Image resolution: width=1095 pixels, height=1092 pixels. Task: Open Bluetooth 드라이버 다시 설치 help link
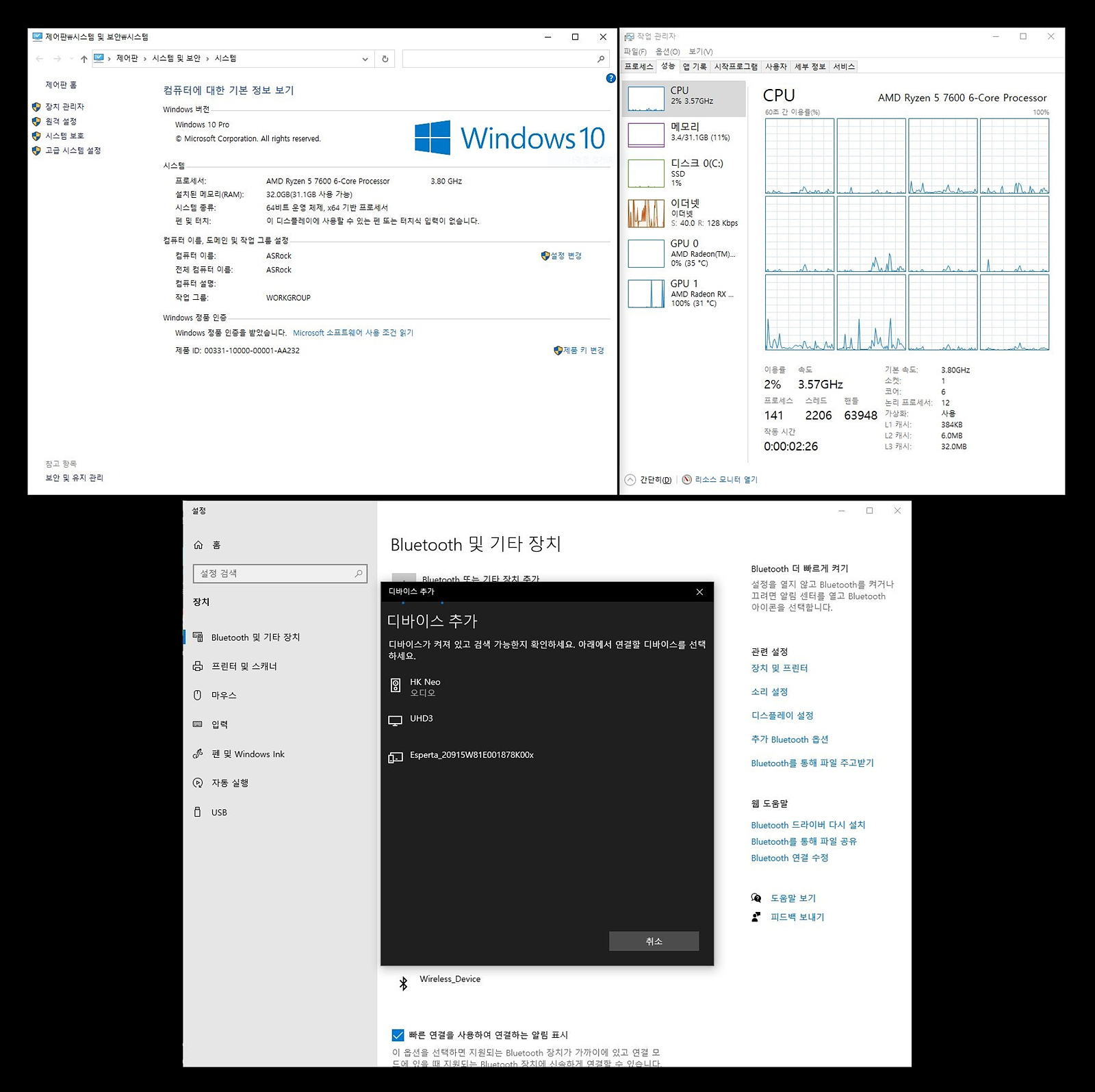pyautogui.click(x=808, y=826)
